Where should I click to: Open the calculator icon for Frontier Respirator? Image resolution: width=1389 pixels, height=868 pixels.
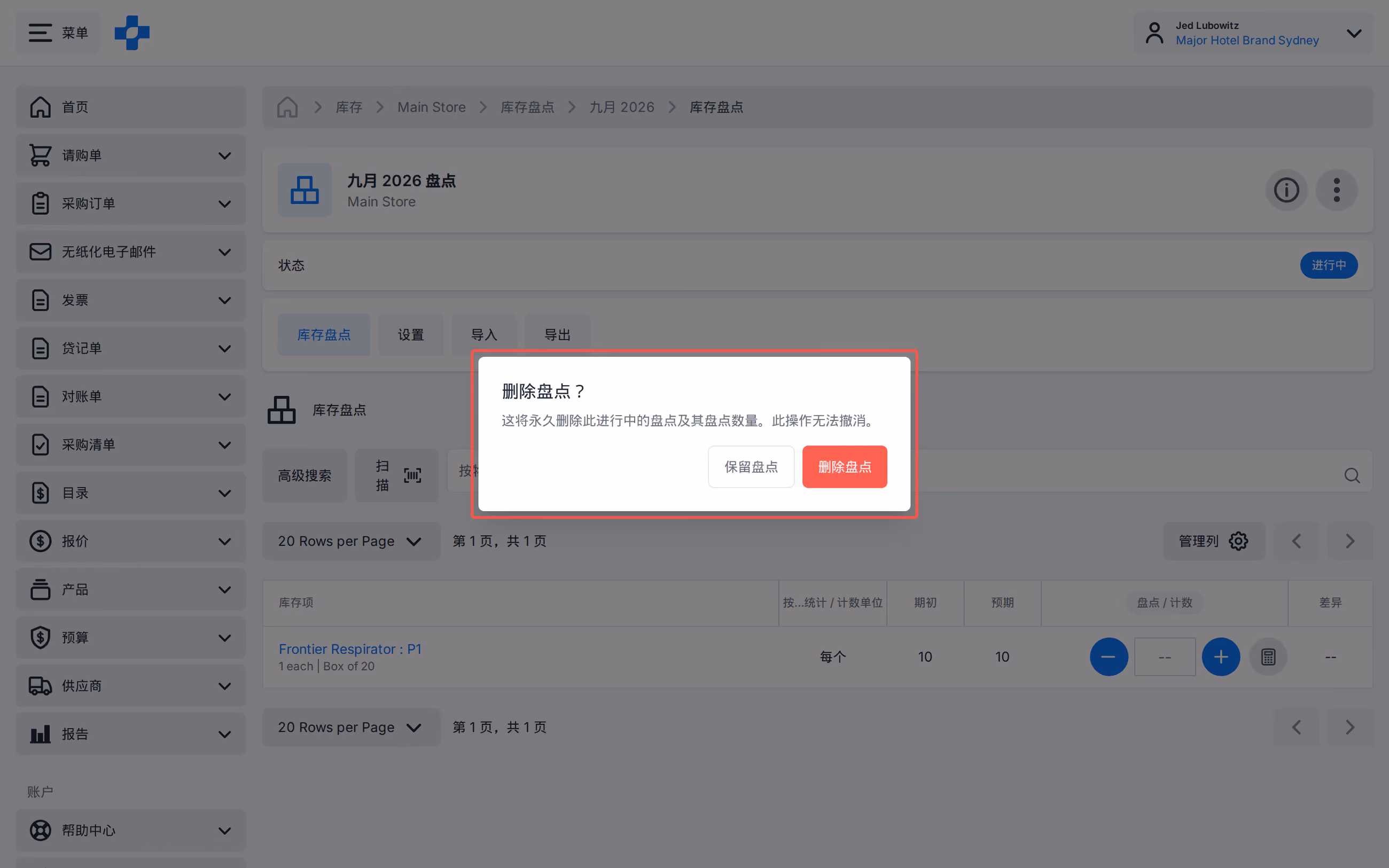tap(1268, 656)
